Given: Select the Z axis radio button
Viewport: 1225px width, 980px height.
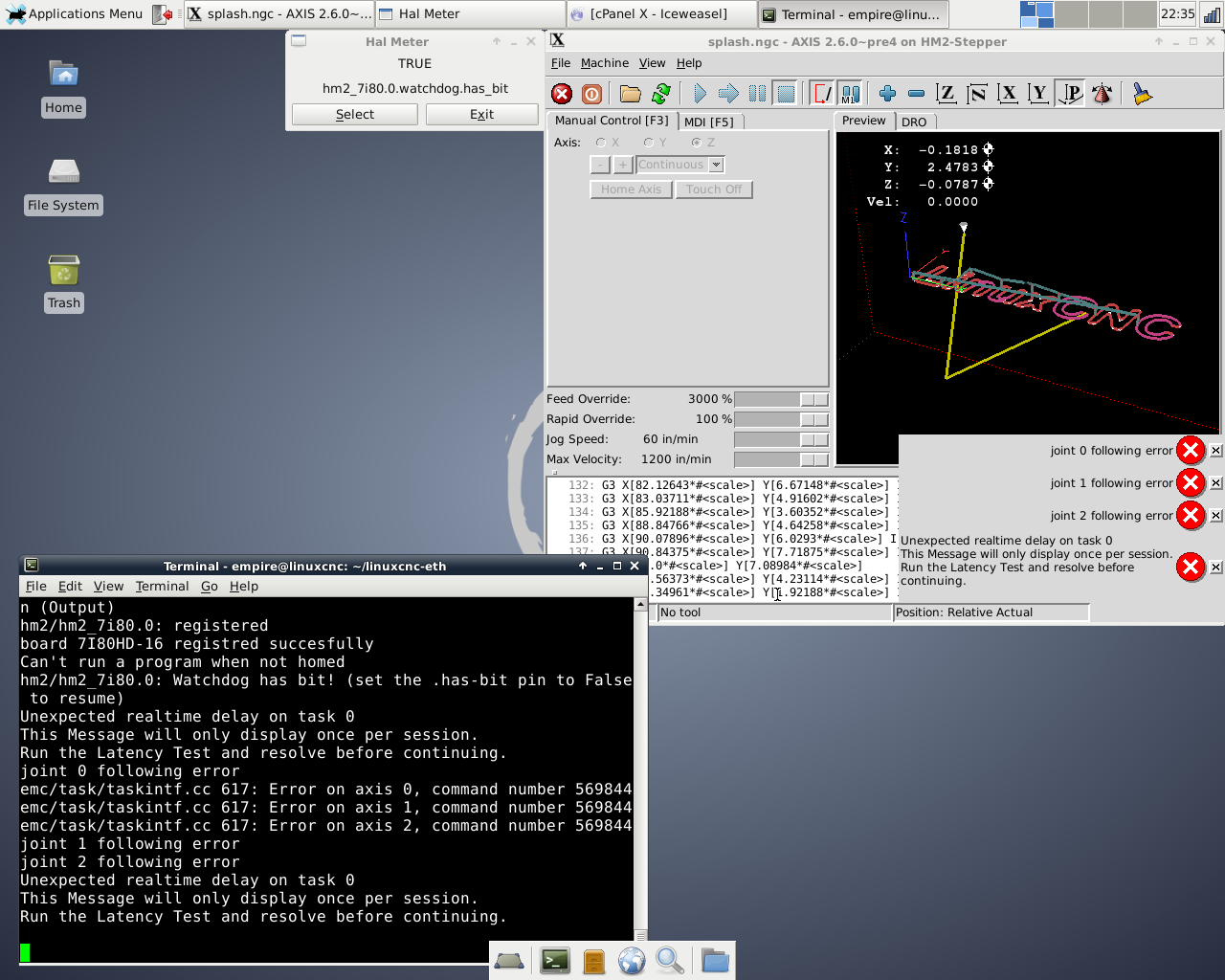Looking at the screenshot, I should click(697, 143).
